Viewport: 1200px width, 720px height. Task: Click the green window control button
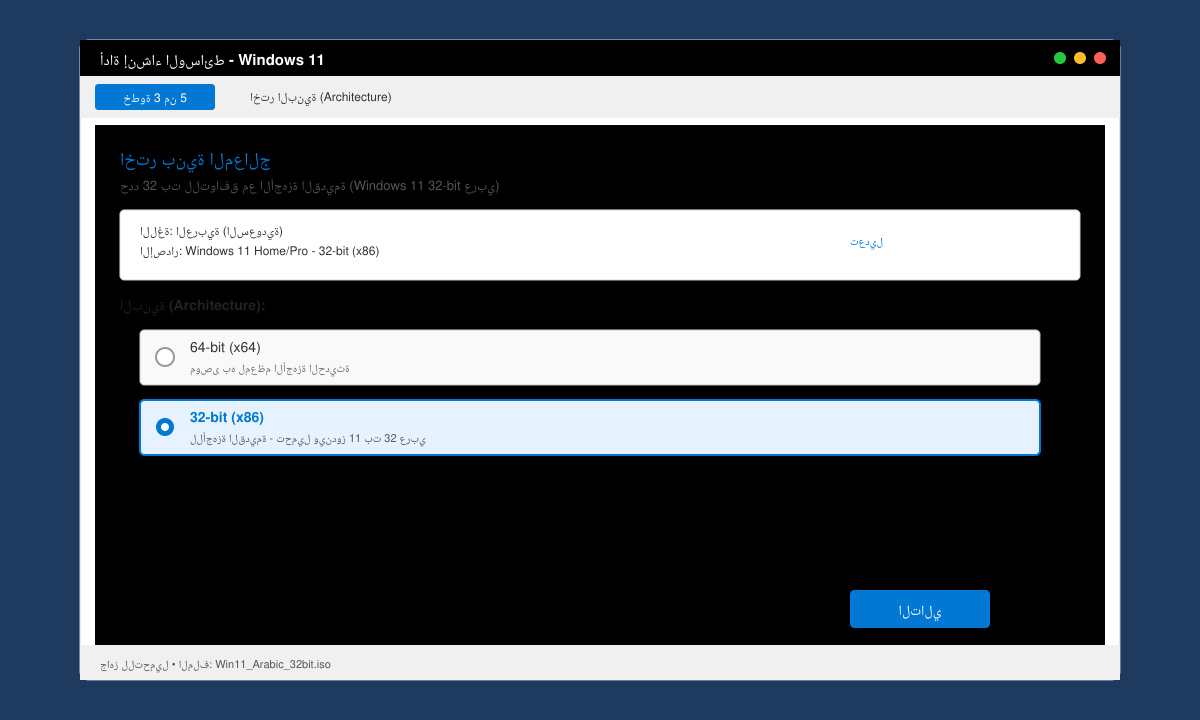(x=1060, y=58)
